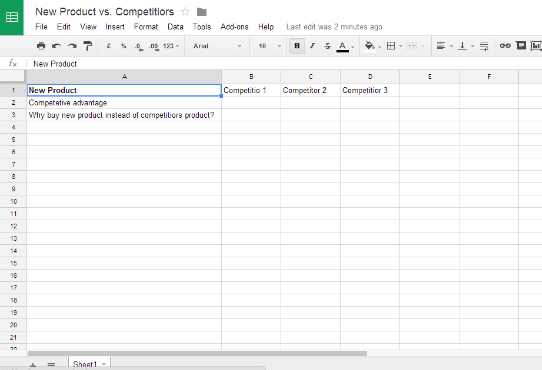The width and height of the screenshot is (542, 370).
Task: Toggle bold formatting
Action: [x=297, y=46]
